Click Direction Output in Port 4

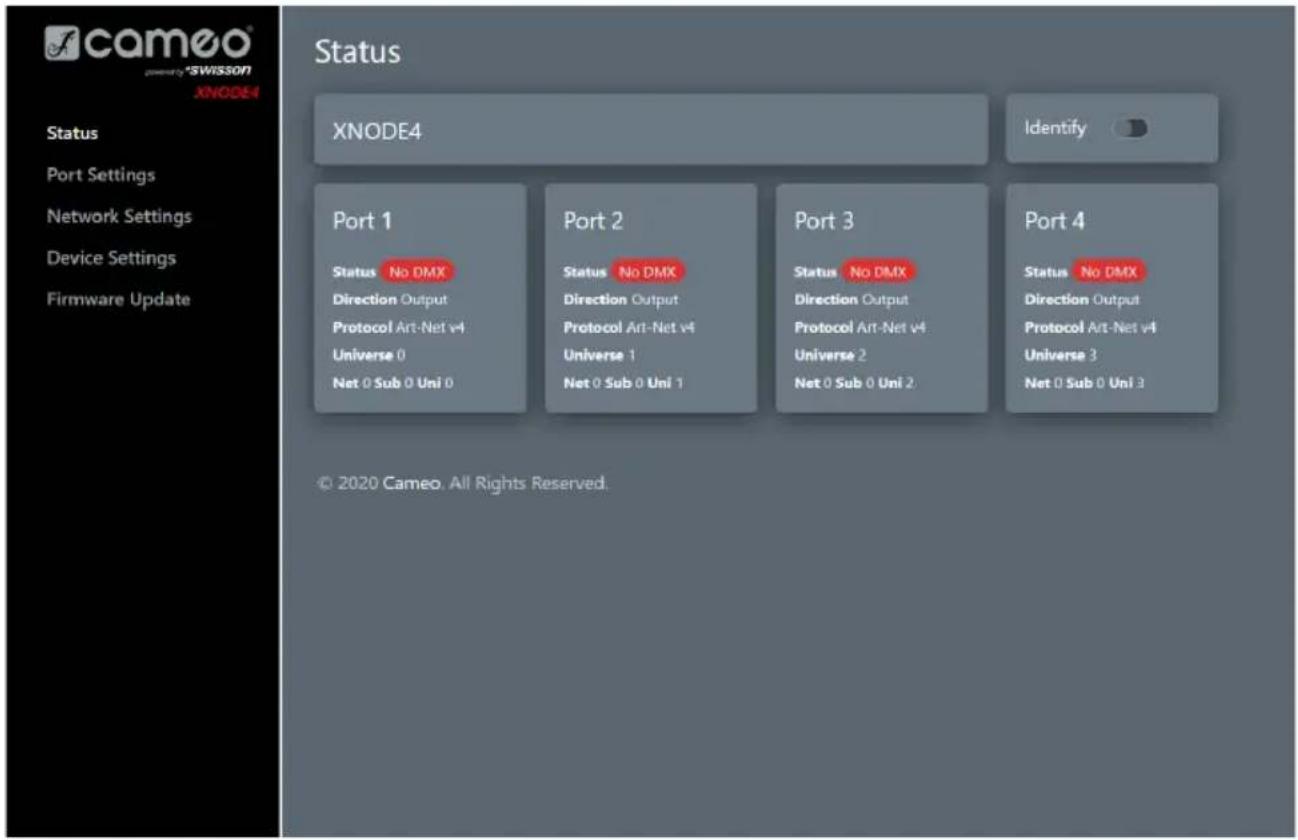click(x=1082, y=299)
